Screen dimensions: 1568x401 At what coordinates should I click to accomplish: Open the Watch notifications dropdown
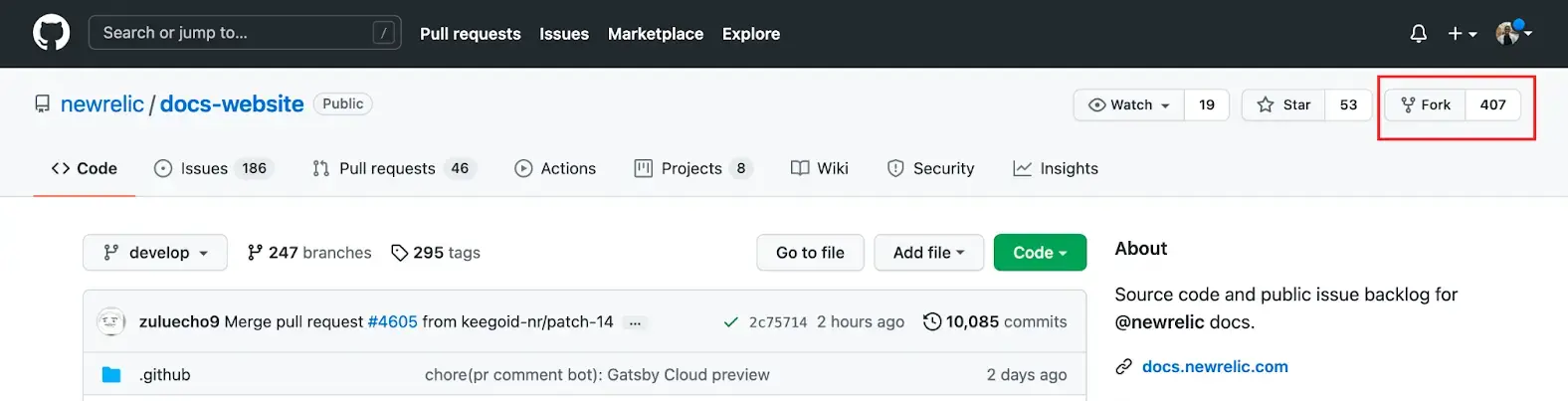coord(1129,104)
